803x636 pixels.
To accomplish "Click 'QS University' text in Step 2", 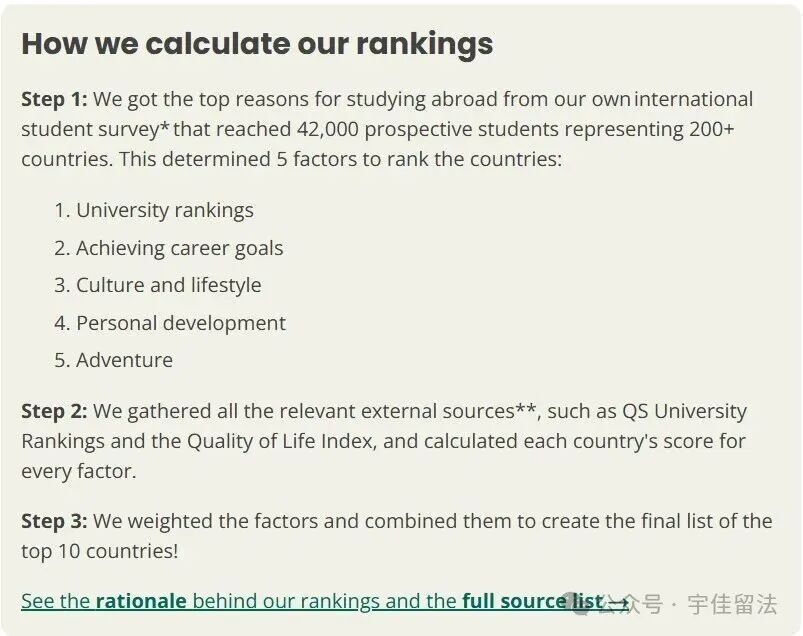I will pyautogui.click(x=684, y=411).
